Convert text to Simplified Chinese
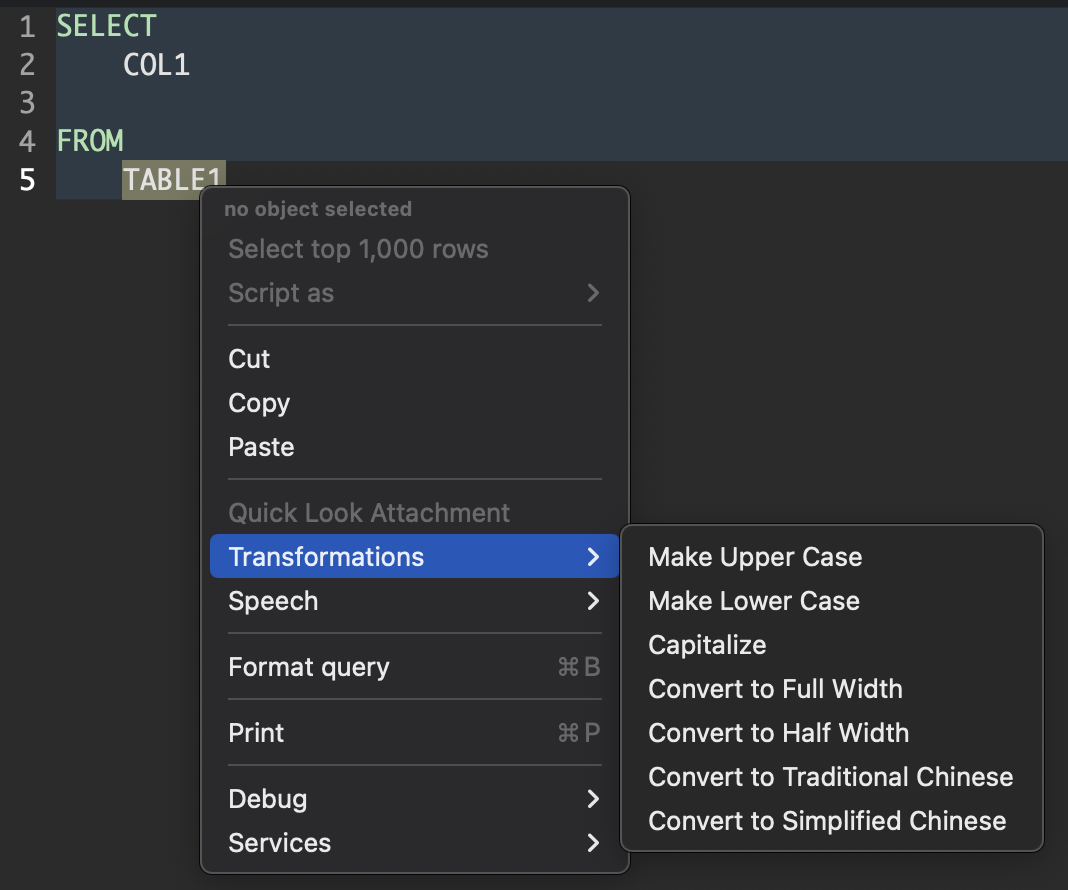 point(827,820)
